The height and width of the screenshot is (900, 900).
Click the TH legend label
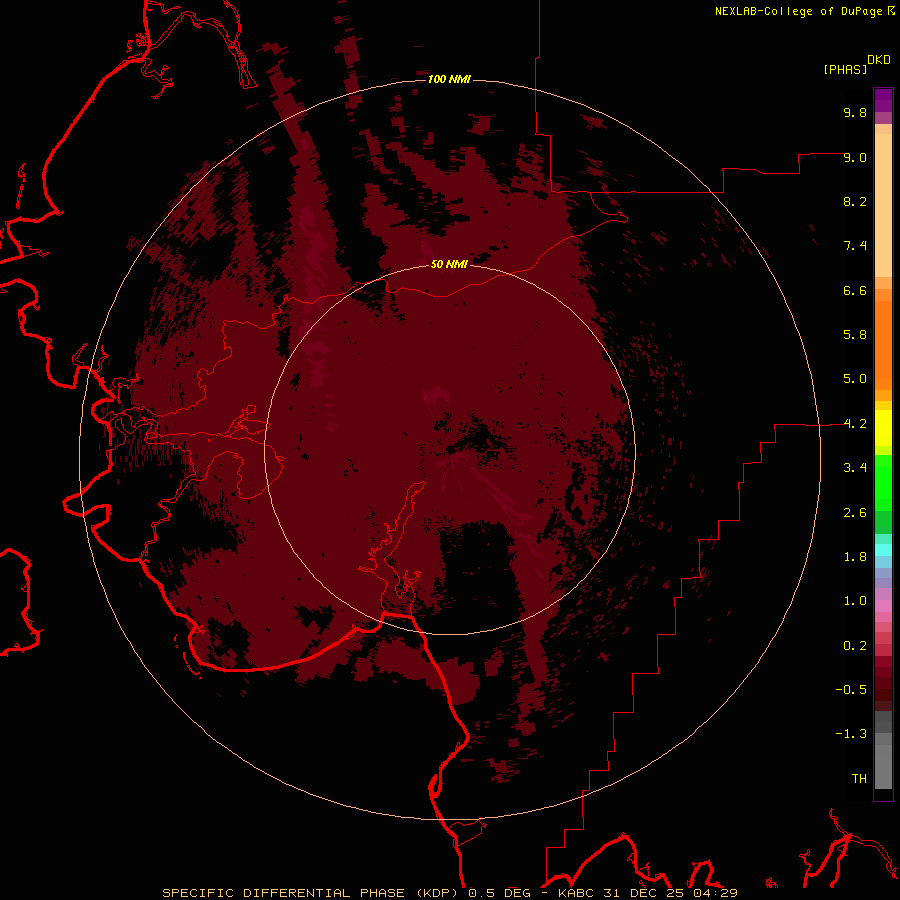click(x=859, y=779)
